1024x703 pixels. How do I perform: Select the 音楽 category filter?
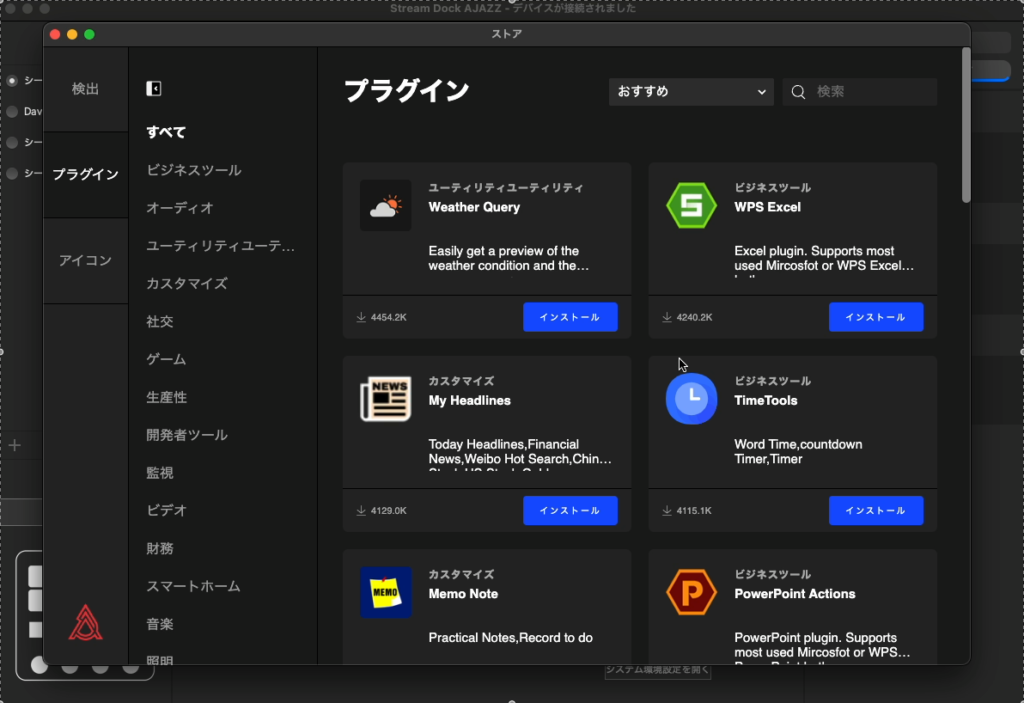158,624
